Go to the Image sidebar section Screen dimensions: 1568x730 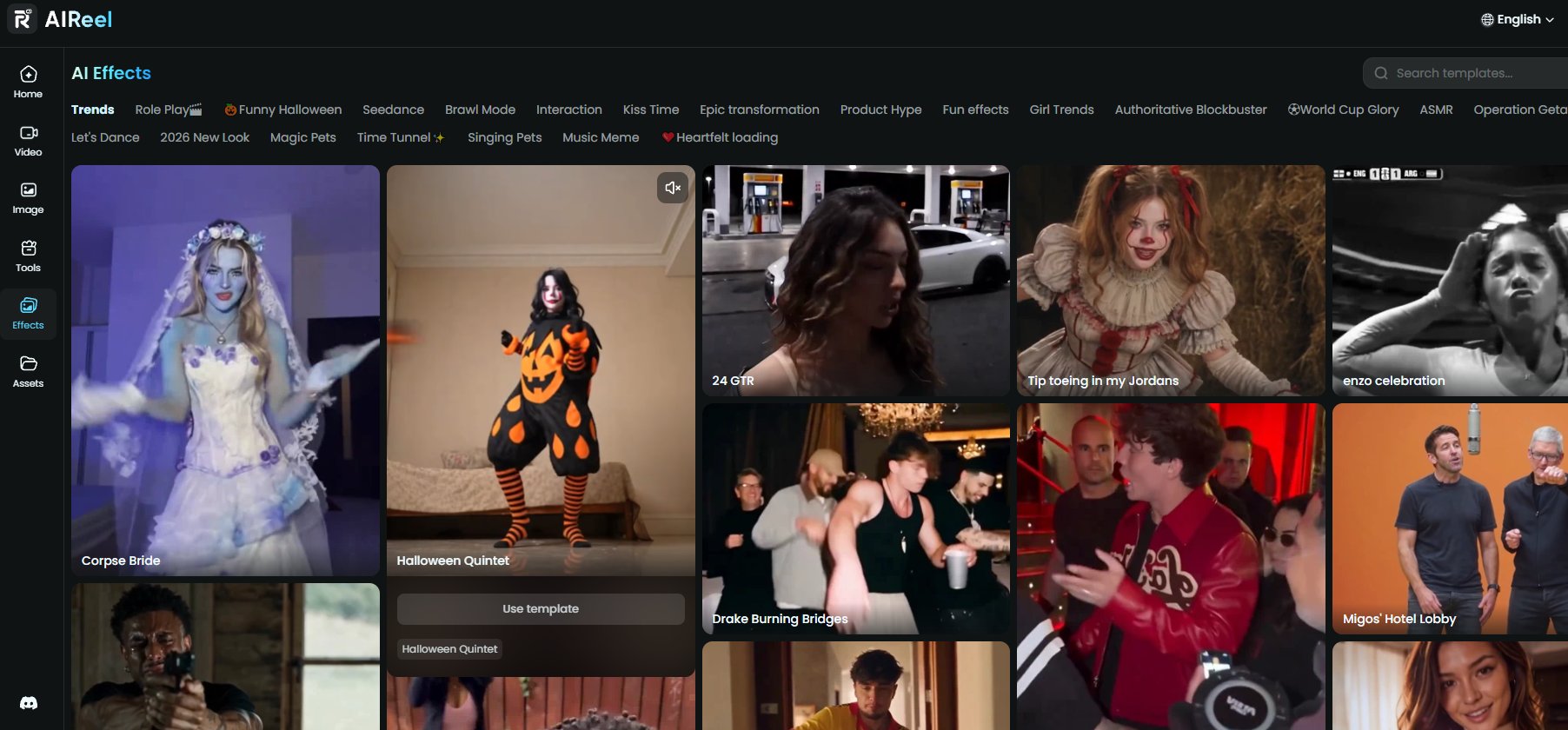tap(29, 197)
